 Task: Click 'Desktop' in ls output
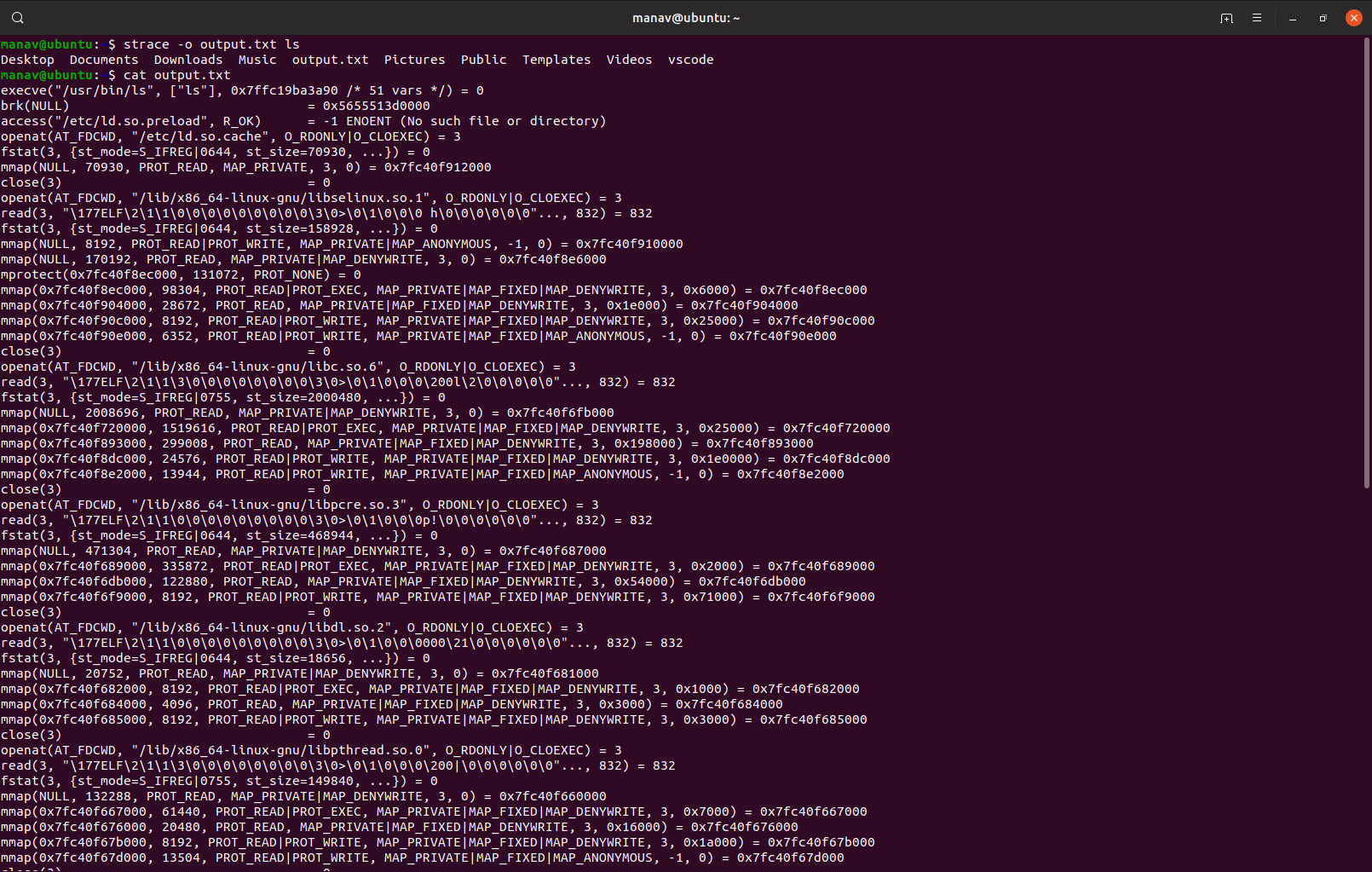(x=27, y=60)
